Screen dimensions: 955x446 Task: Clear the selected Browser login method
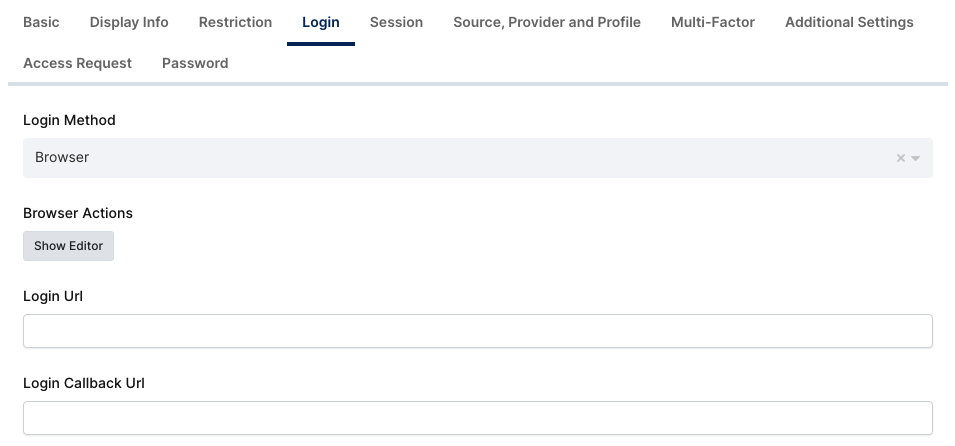pyautogui.click(x=900, y=158)
